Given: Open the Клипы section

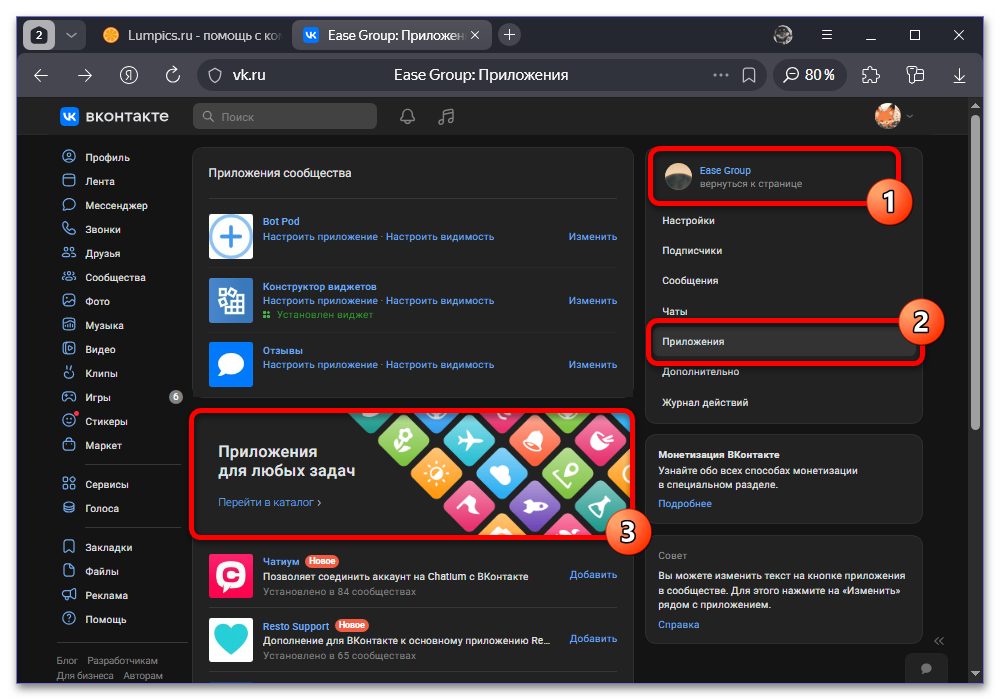Looking at the screenshot, I should click(x=101, y=373).
